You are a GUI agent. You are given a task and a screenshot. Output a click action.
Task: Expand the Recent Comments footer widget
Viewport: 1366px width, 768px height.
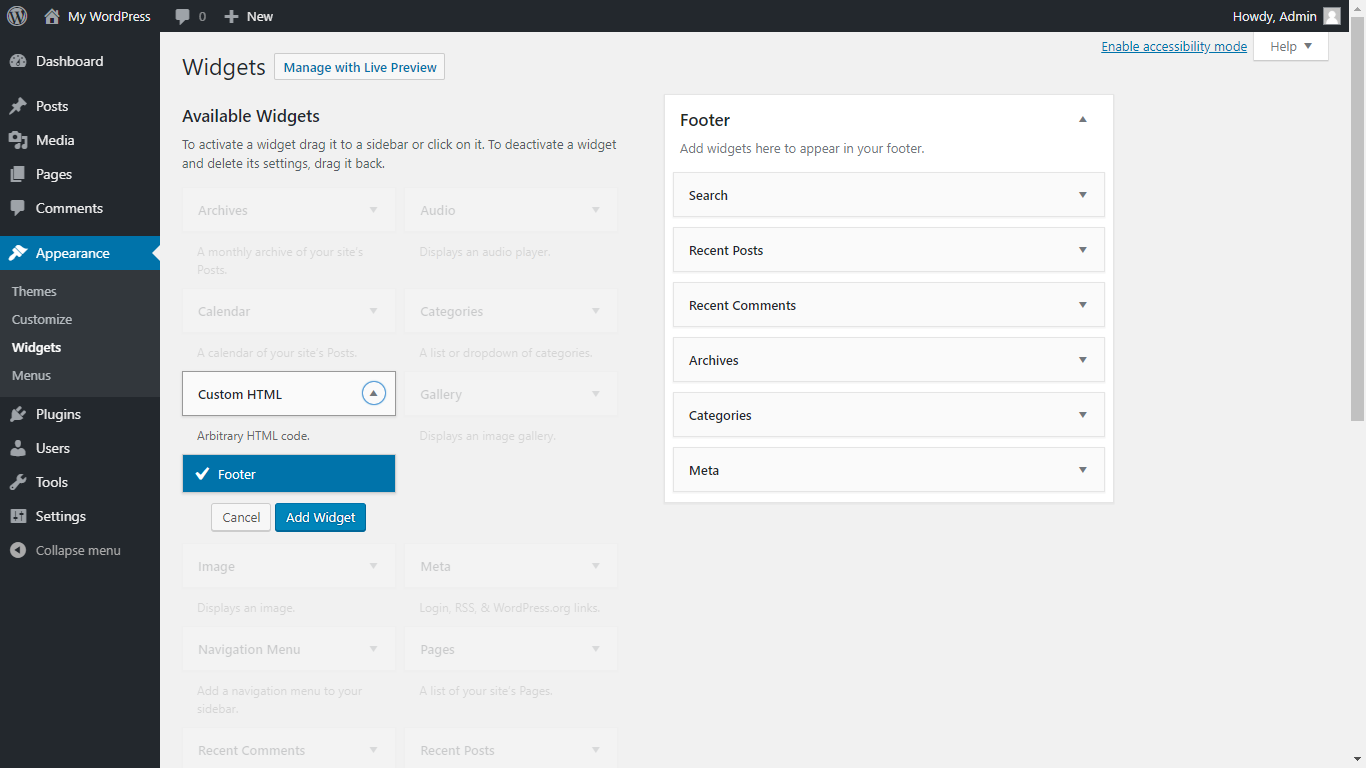click(x=1082, y=305)
